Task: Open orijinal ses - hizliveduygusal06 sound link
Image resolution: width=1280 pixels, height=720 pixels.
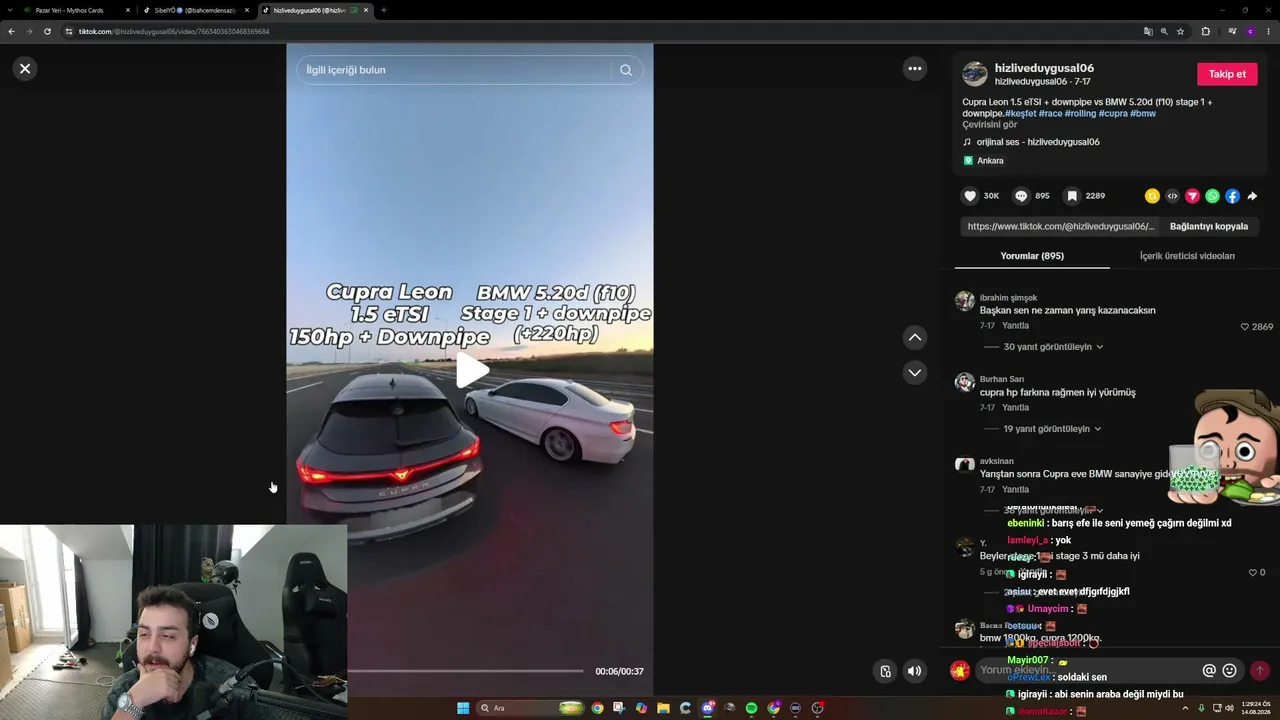Action: click(x=1038, y=142)
